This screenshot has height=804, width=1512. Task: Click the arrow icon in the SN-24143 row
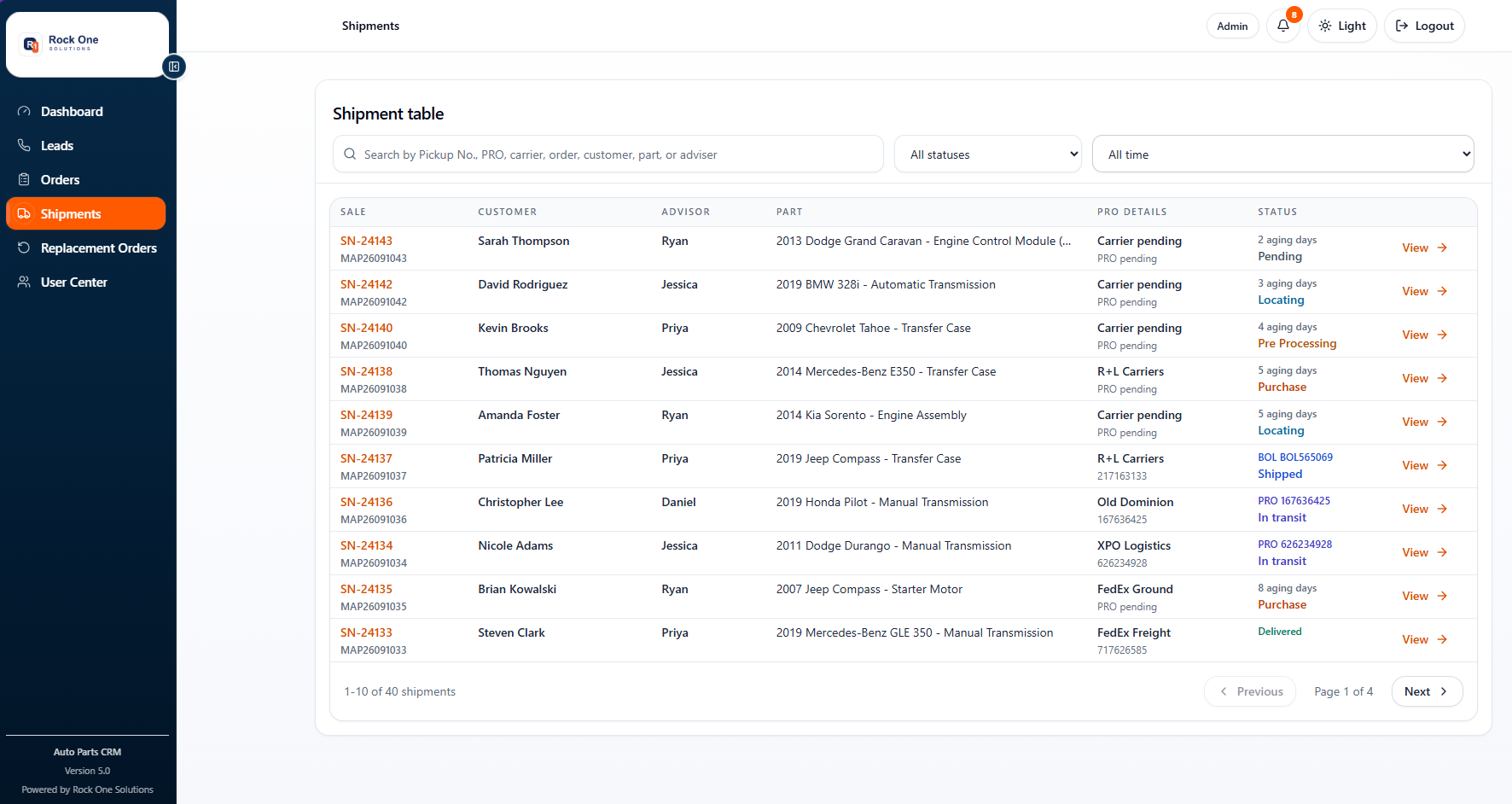tap(1442, 248)
